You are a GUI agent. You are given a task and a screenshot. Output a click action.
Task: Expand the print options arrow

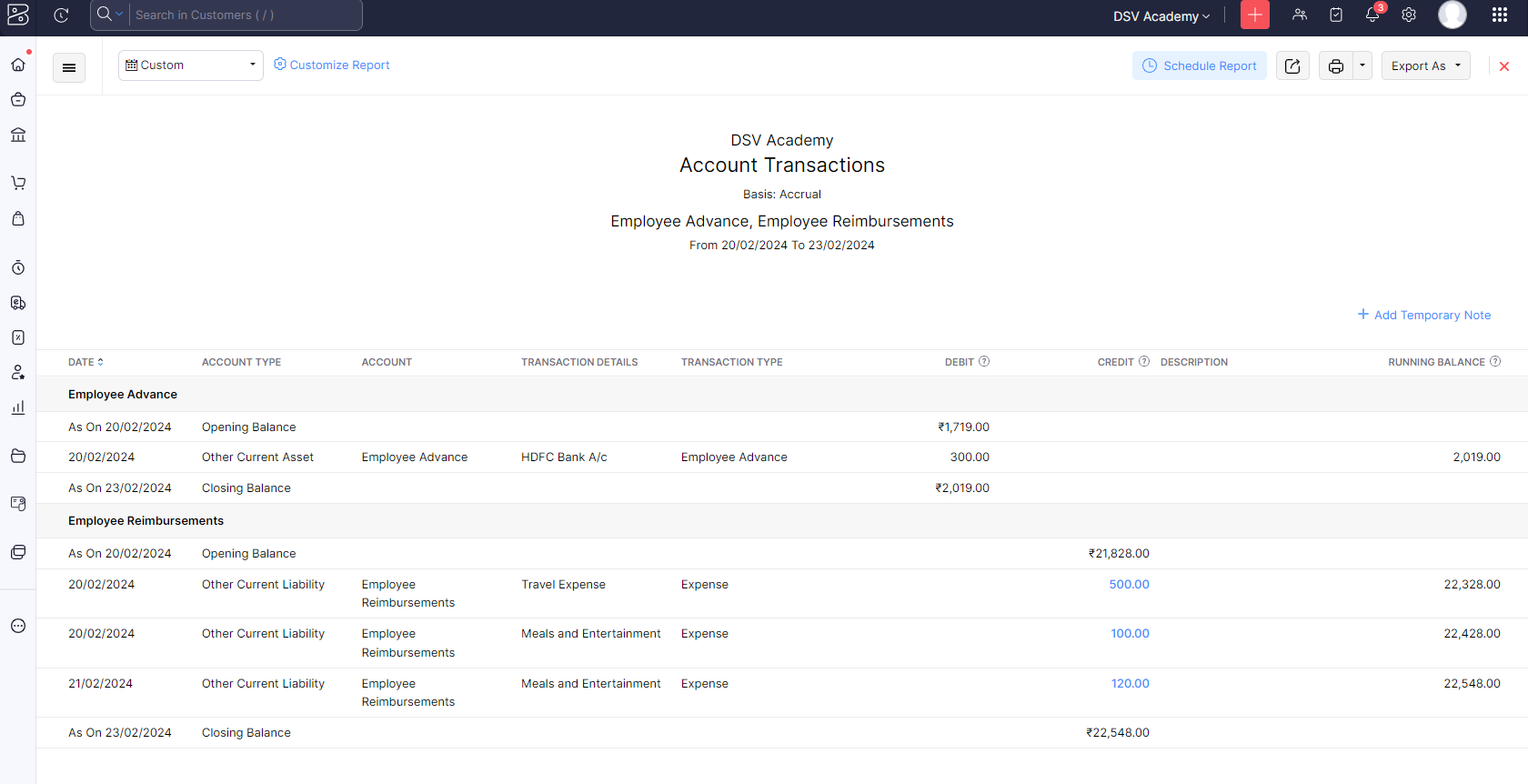coord(1362,65)
